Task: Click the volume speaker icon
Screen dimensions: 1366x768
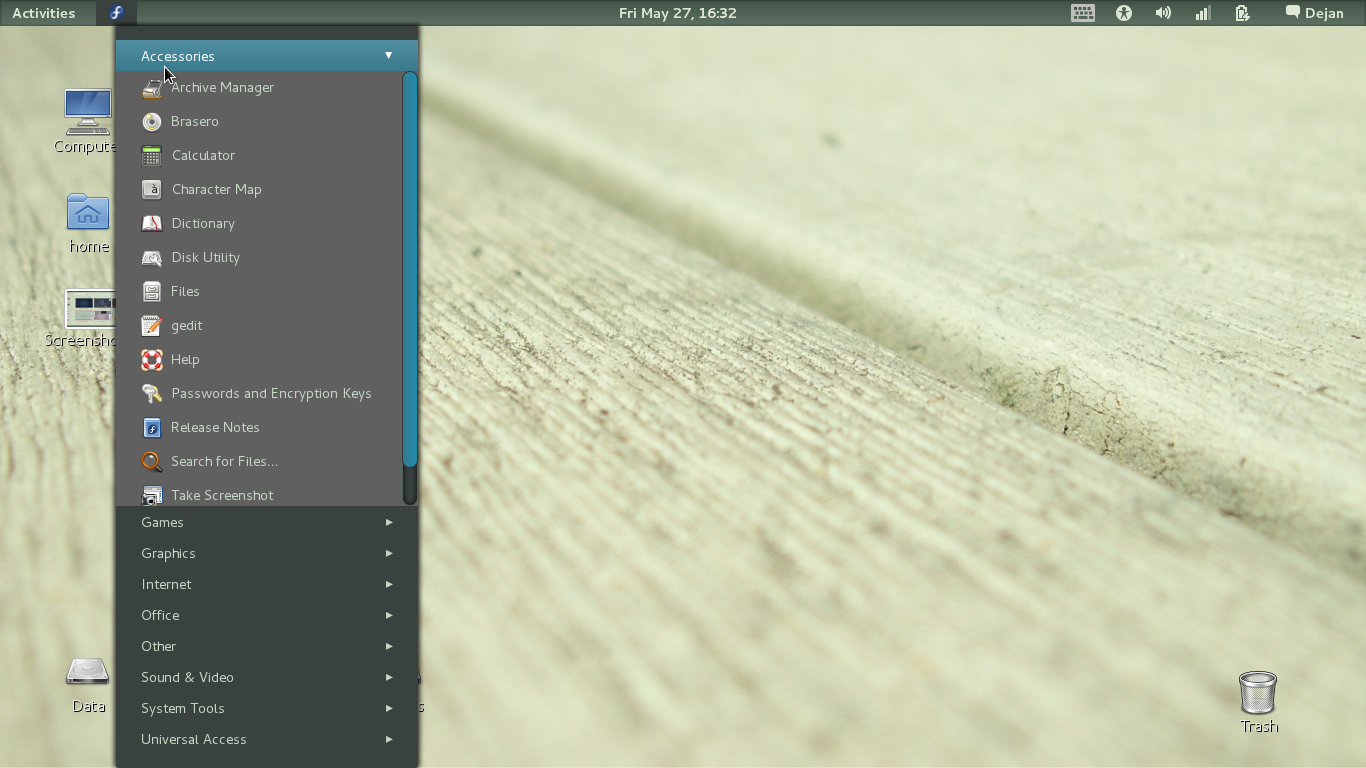Action: [1163, 13]
